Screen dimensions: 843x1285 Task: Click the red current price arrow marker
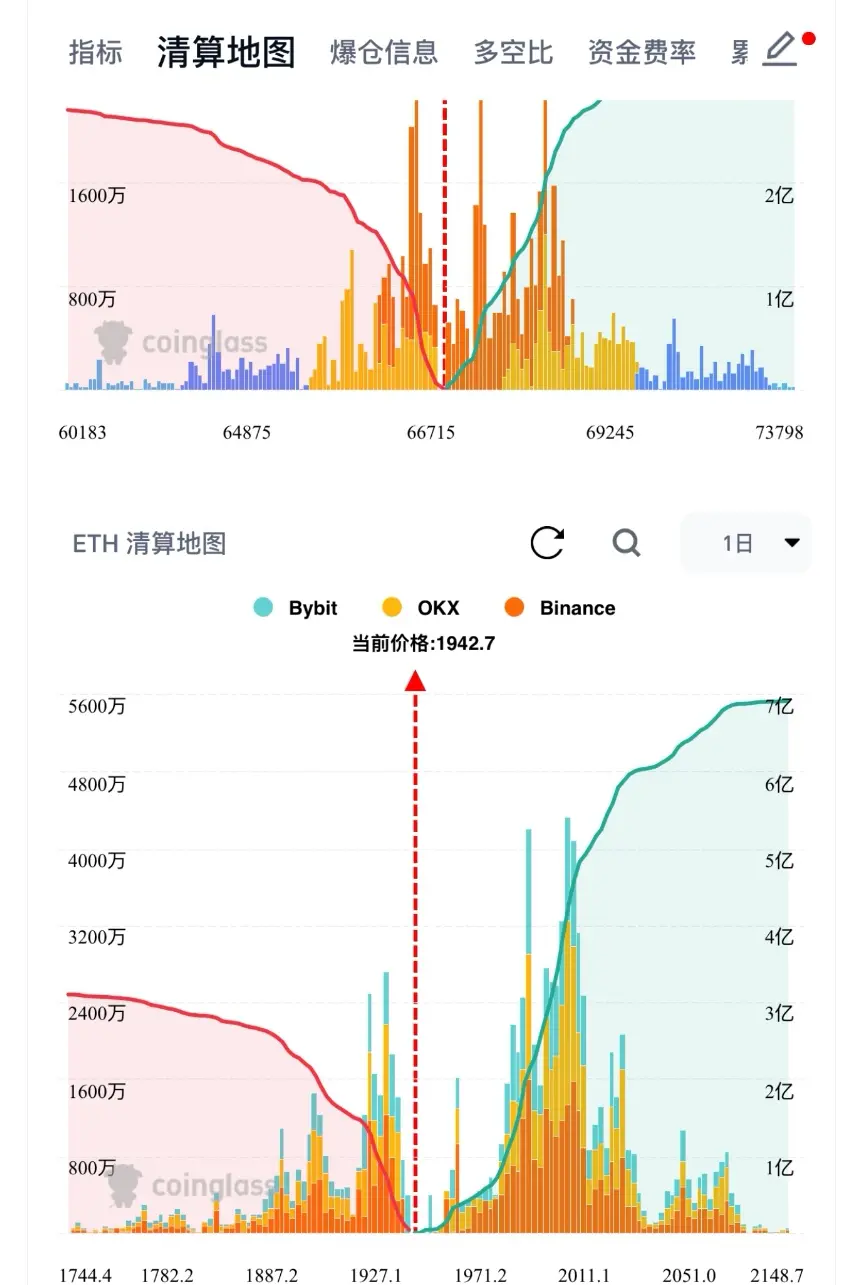(415, 681)
